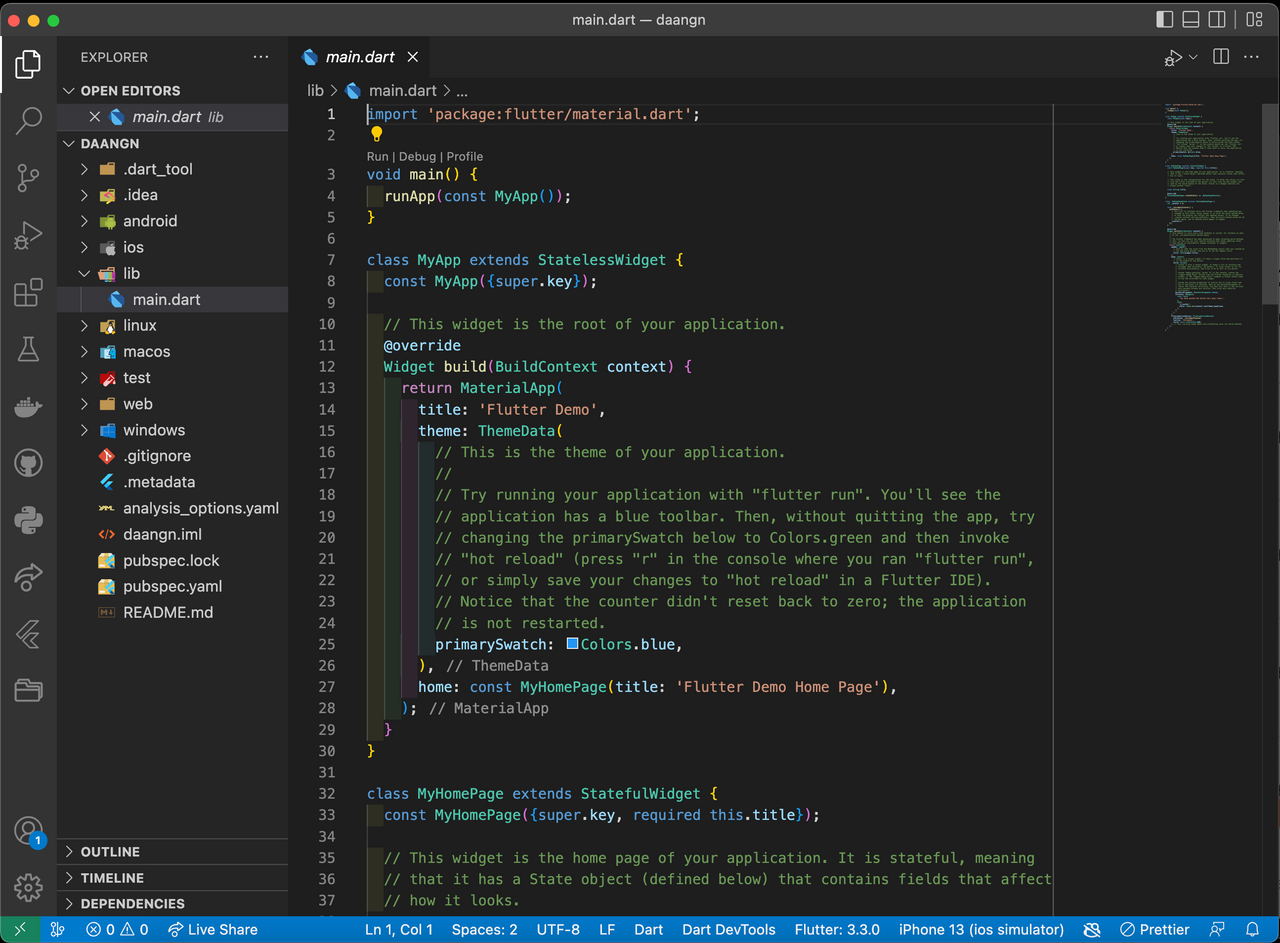Open README.md file in Explorer
Viewport: 1280px width, 943px height.
(x=172, y=612)
